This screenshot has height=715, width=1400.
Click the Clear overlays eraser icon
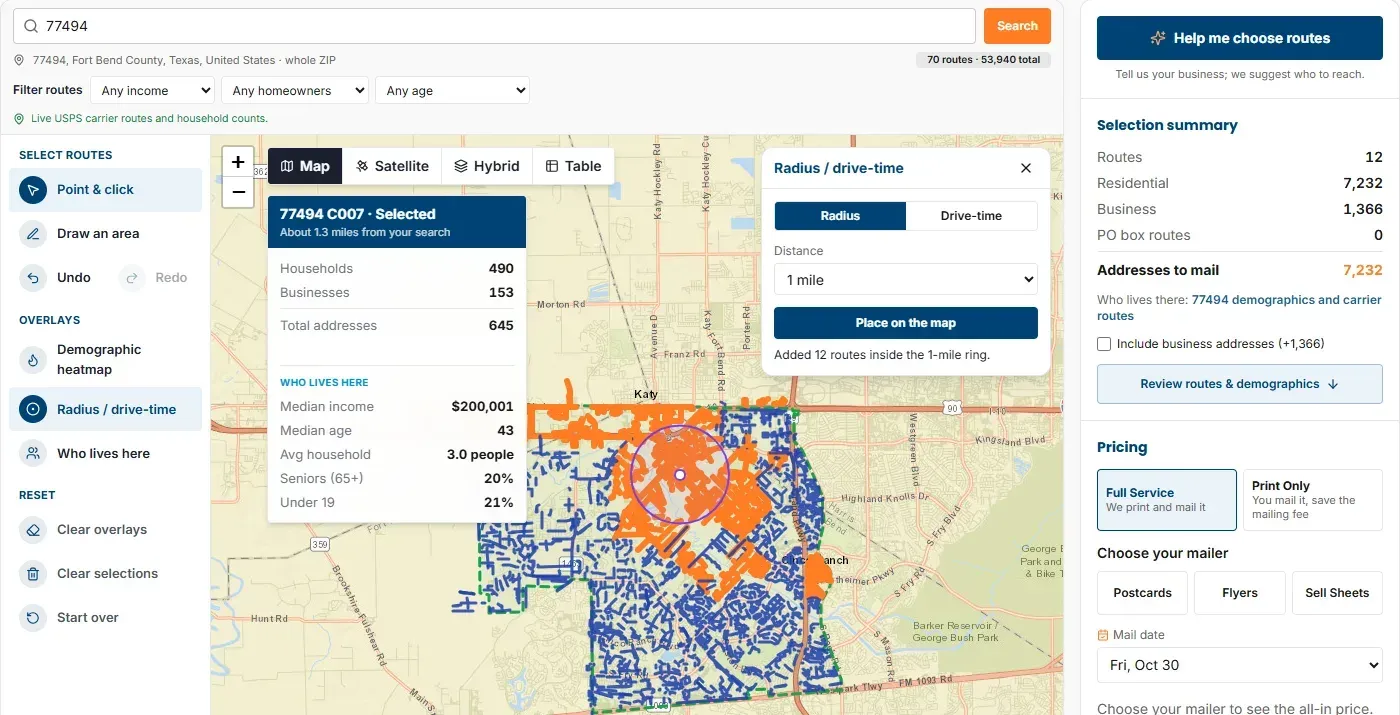coord(33,530)
